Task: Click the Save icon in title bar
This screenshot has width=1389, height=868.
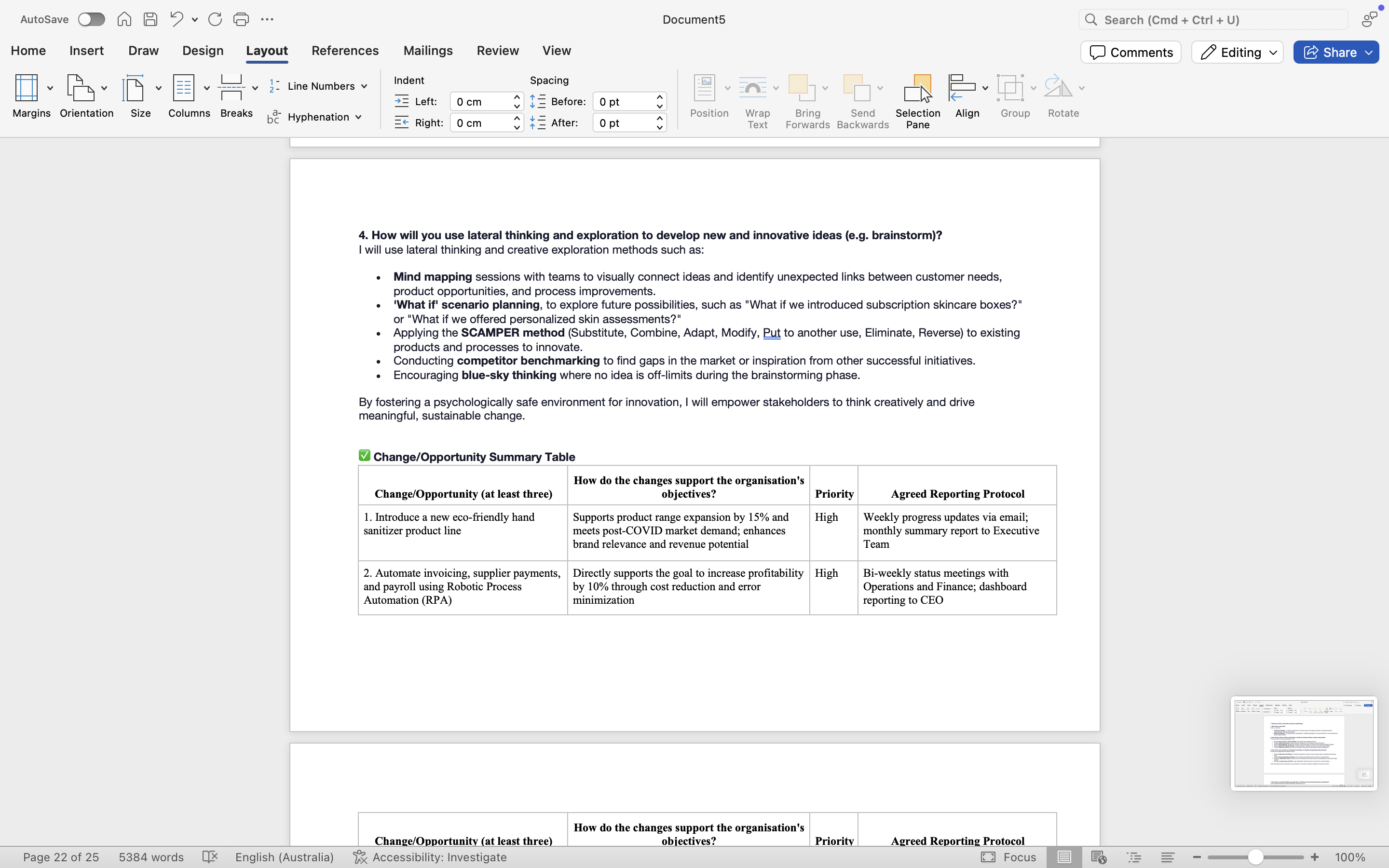Action: coord(150,19)
